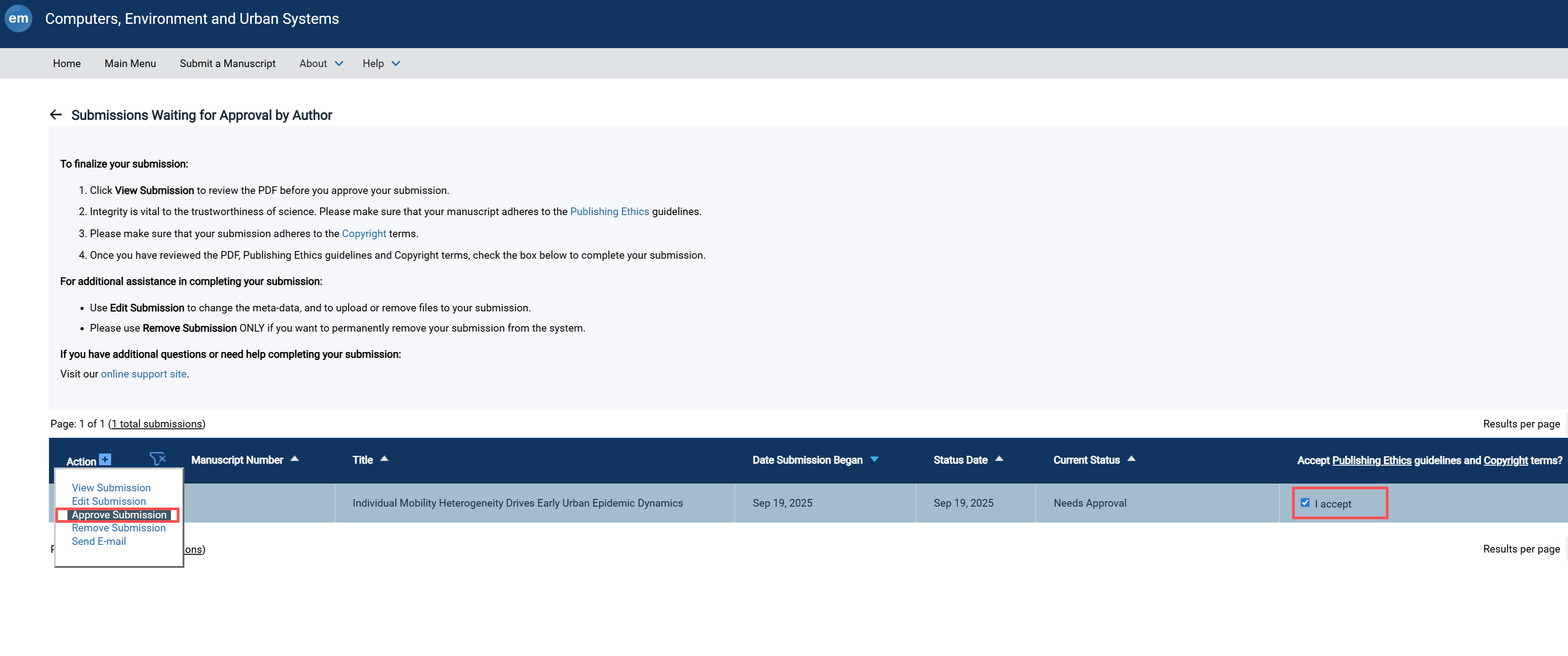Sort by Status Date ascending arrow
Viewport: 1568px width, 656px height.
tap(999, 458)
